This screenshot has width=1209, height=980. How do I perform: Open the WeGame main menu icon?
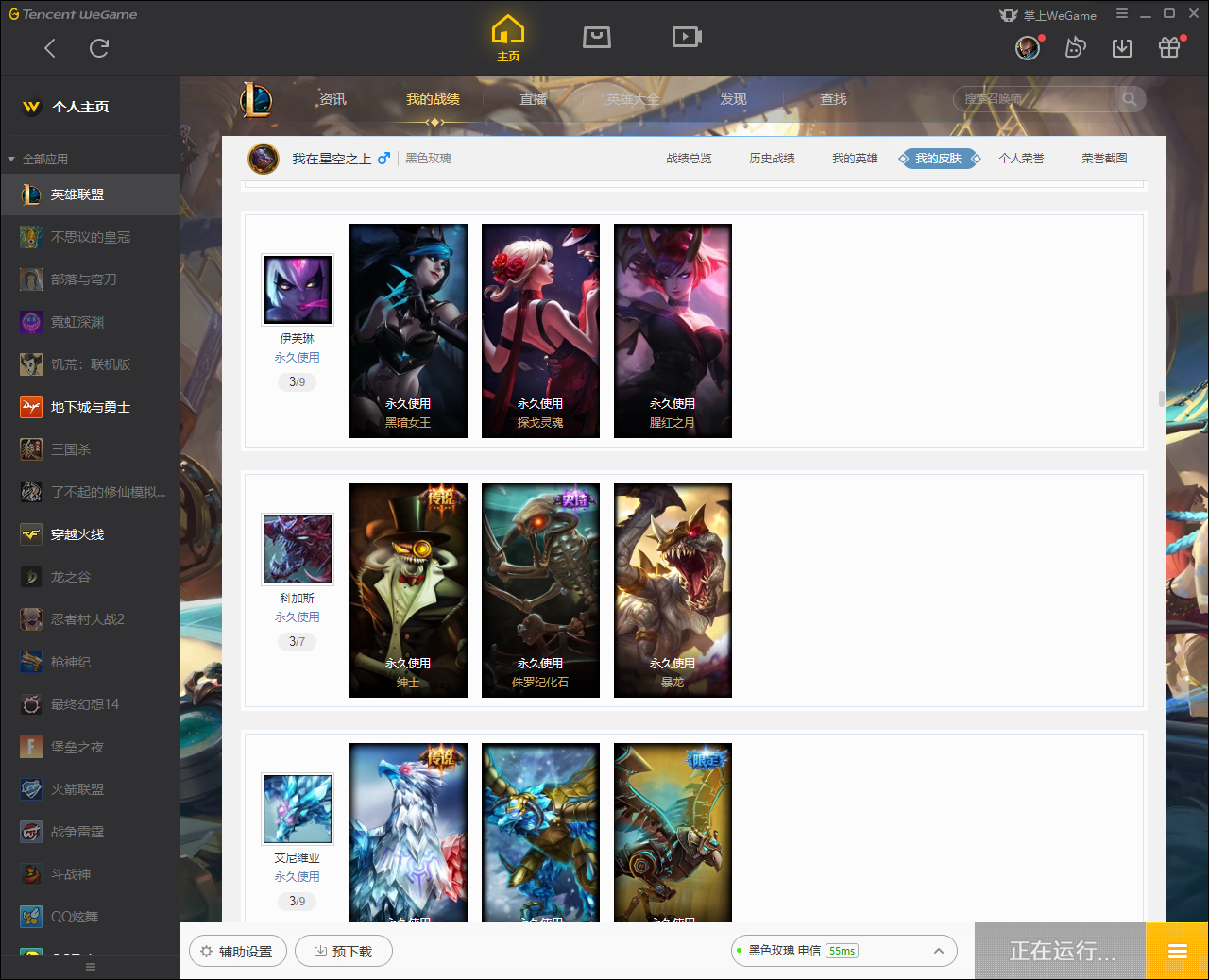tap(1122, 14)
